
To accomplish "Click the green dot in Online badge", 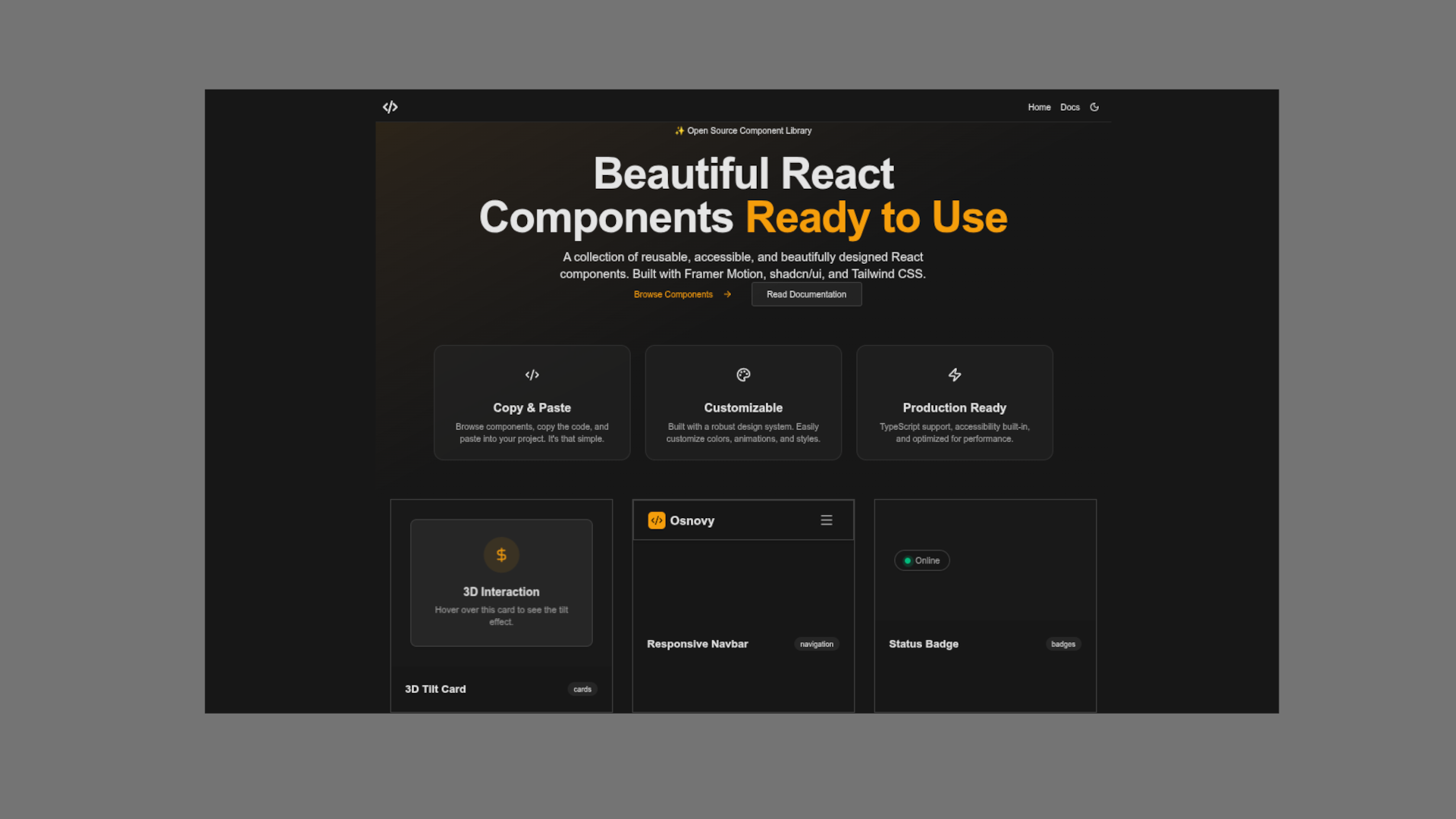I will coord(907,560).
